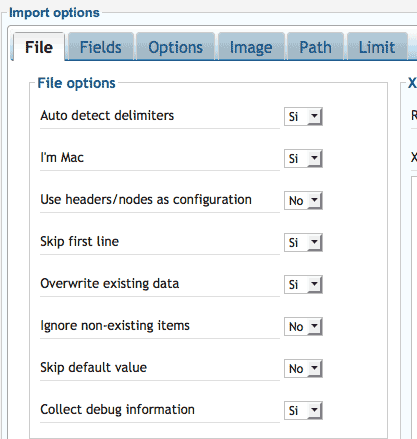Open the Options tab

tap(175, 47)
